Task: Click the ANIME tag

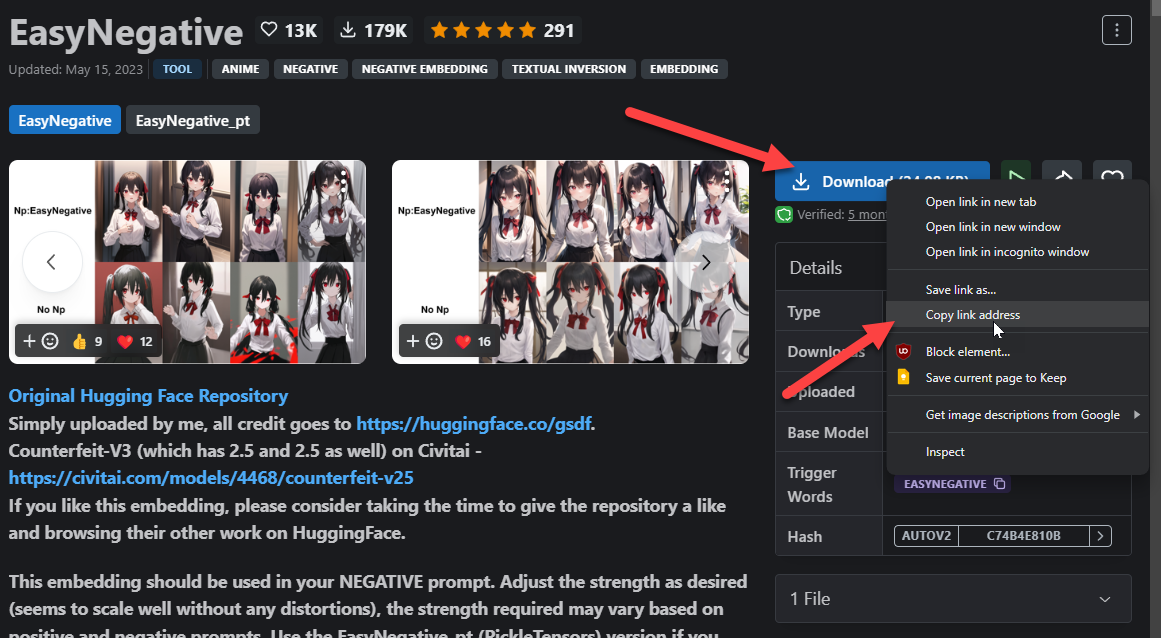Action: coord(241,69)
